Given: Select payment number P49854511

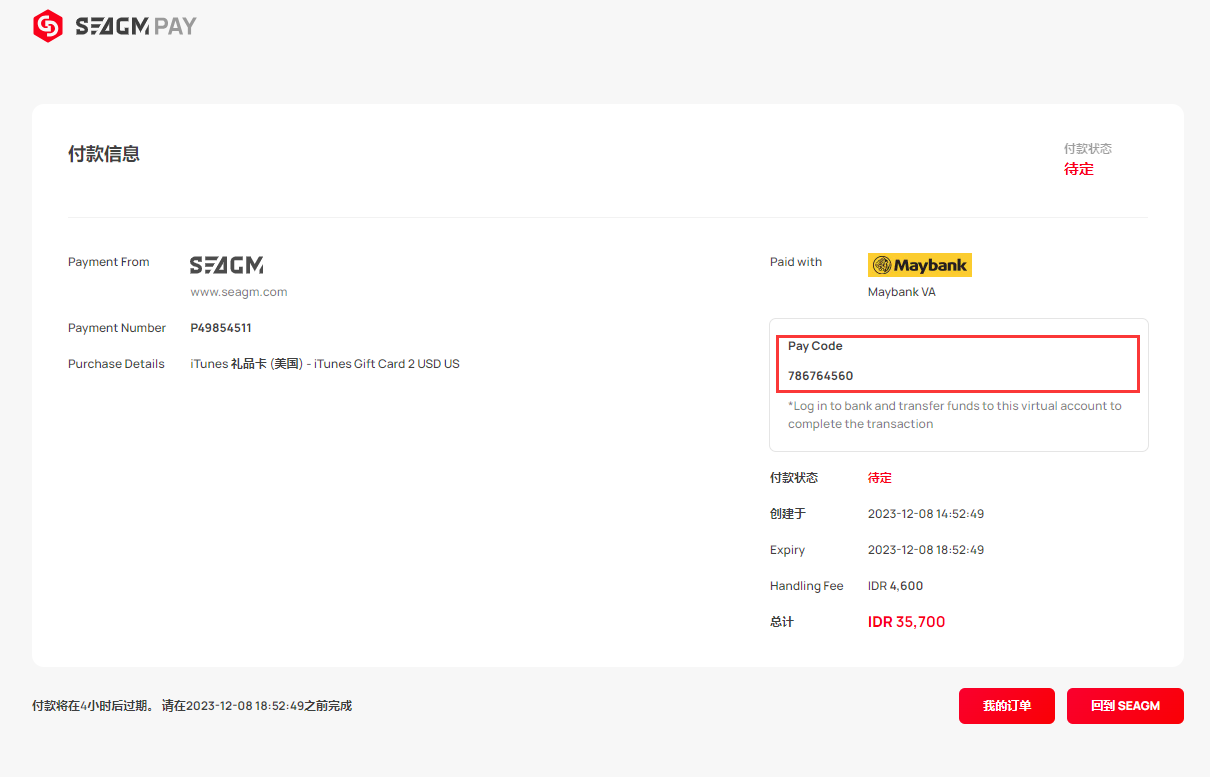Looking at the screenshot, I should click(221, 328).
